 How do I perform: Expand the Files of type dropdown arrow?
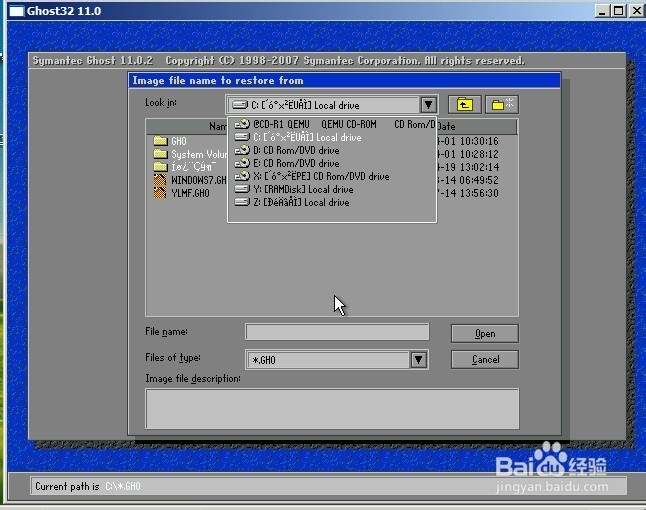click(x=419, y=360)
